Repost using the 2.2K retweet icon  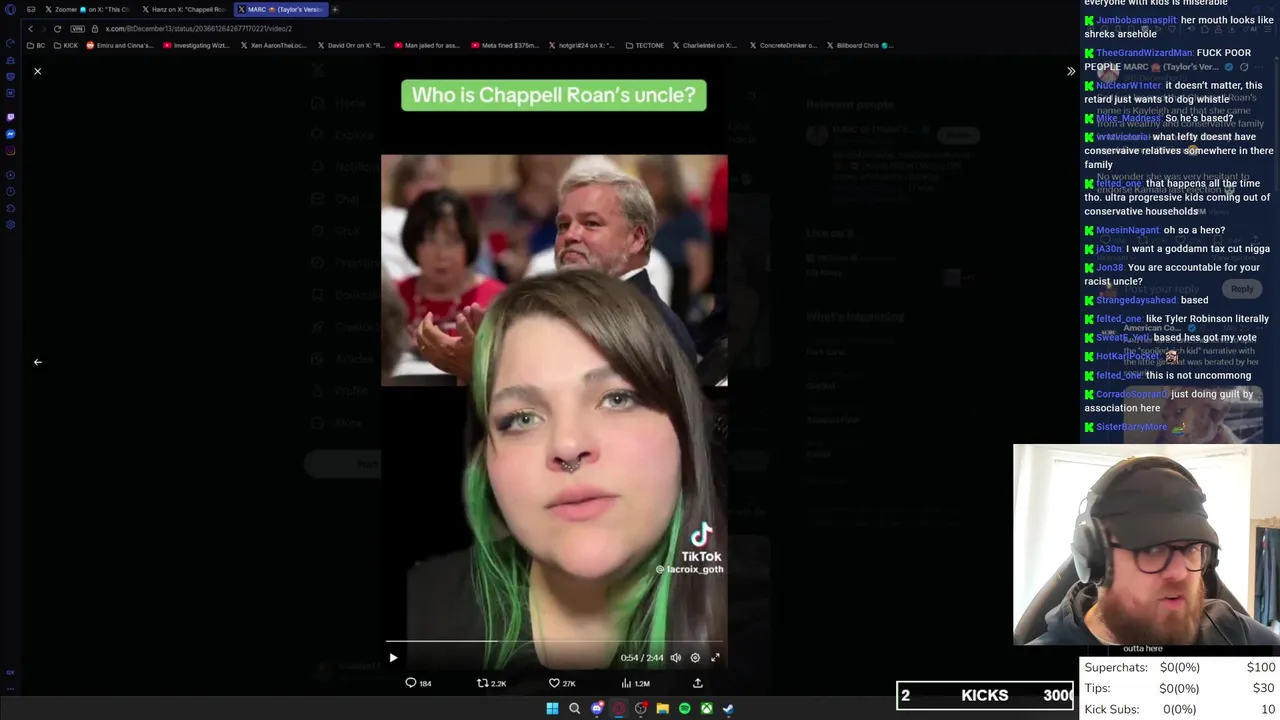[491, 683]
